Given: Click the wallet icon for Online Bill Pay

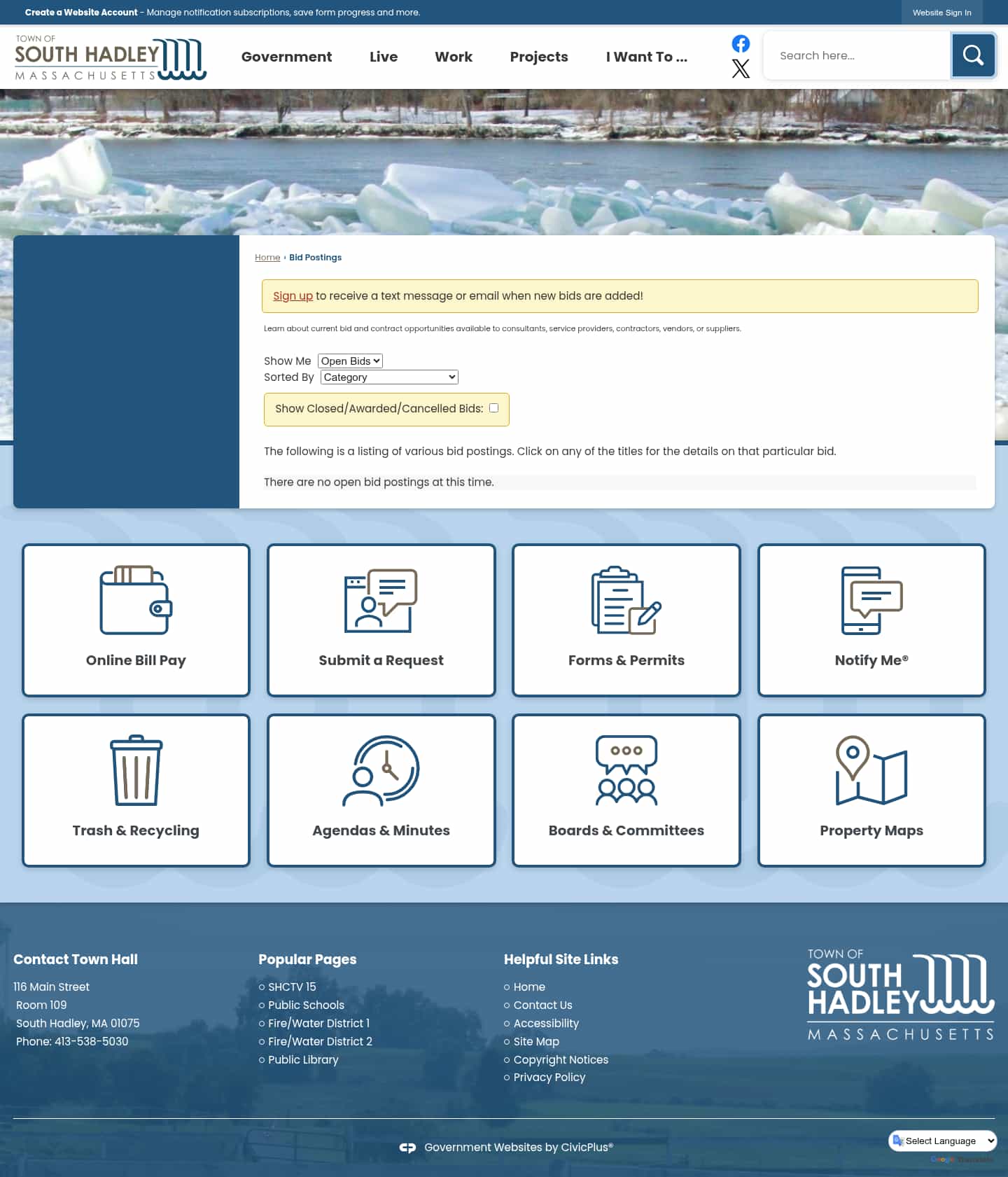Looking at the screenshot, I should [x=136, y=600].
